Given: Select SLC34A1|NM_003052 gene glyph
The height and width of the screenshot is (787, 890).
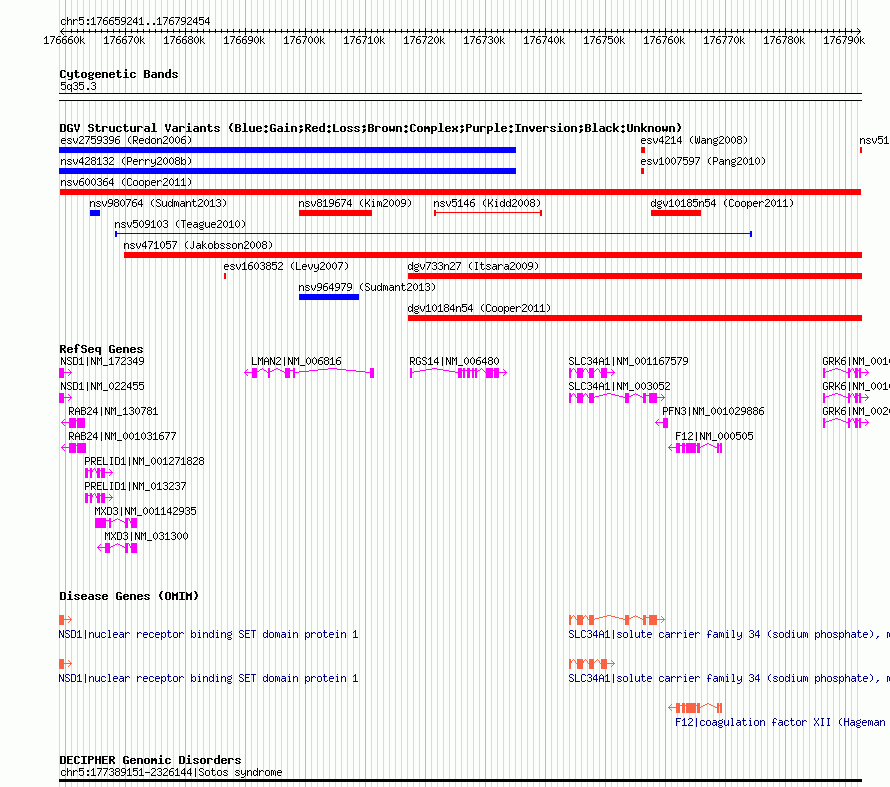Looking at the screenshot, I should (617, 398).
